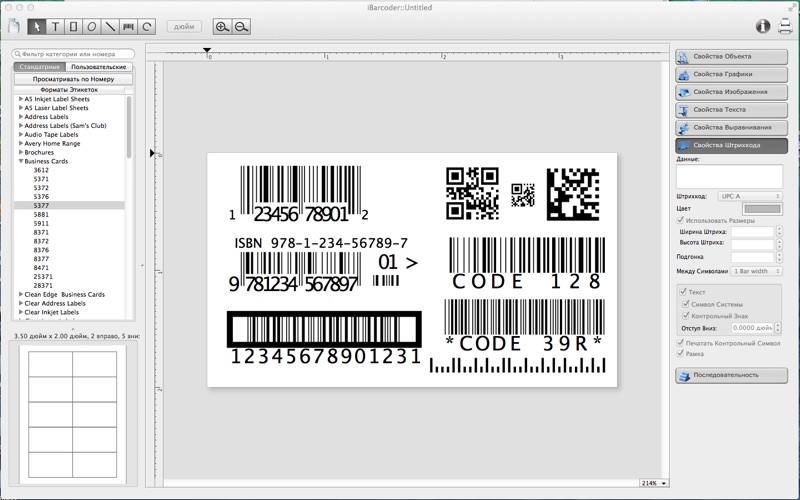800x500 pixels.
Task: Click the Данные text field
Action: coord(729,177)
